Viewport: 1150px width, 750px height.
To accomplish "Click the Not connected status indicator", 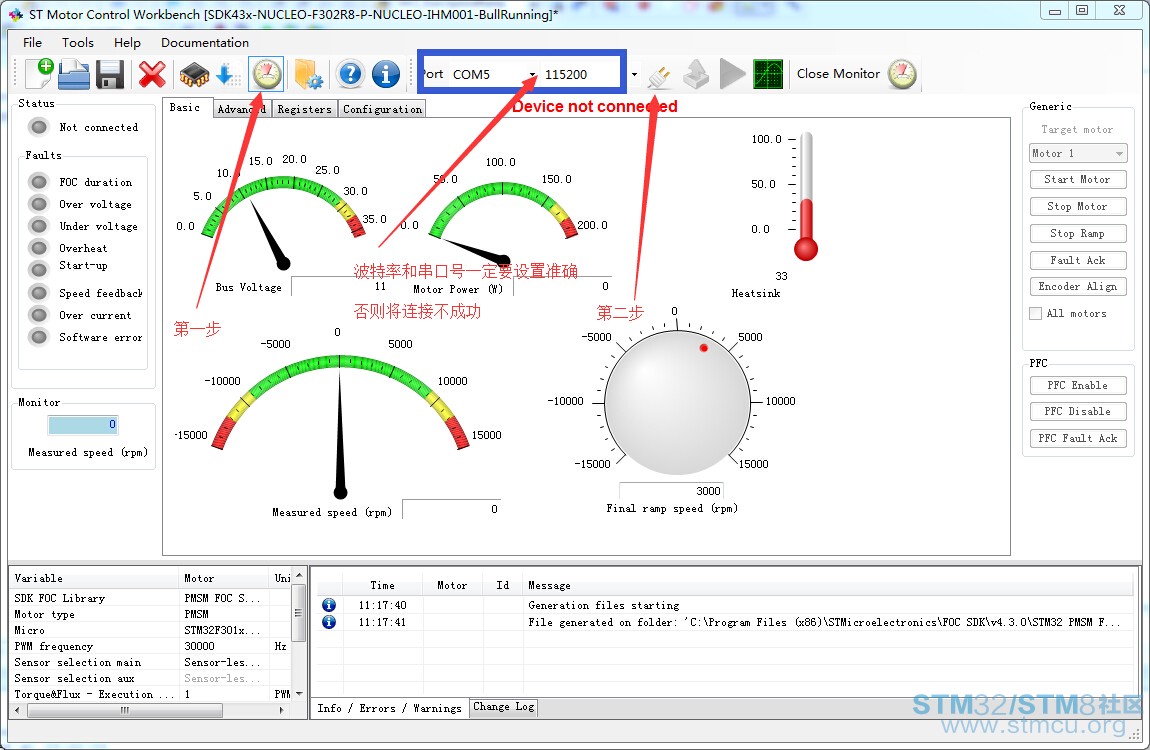I will pos(39,127).
